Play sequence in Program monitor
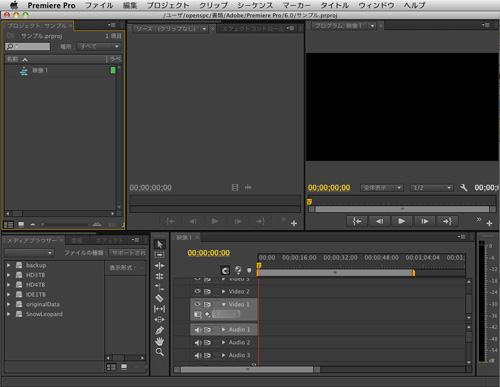This screenshot has height=387, width=500. 402,221
